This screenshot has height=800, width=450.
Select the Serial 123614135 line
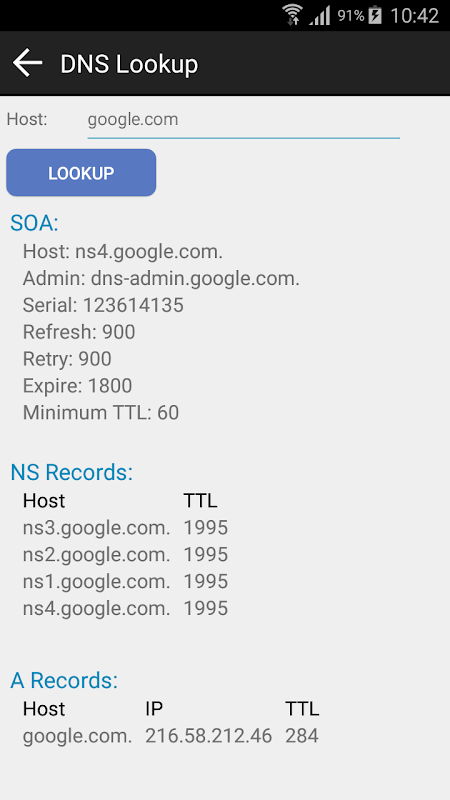[x=103, y=305]
